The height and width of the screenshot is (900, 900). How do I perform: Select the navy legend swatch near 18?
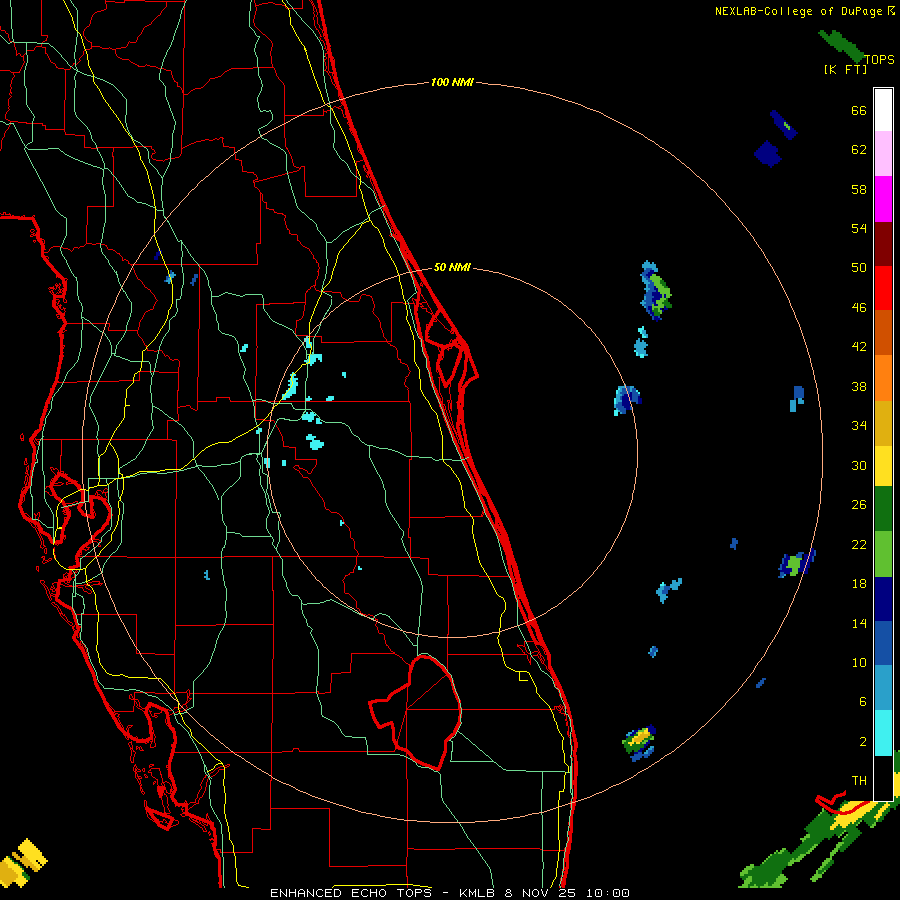tap(883, 599)
